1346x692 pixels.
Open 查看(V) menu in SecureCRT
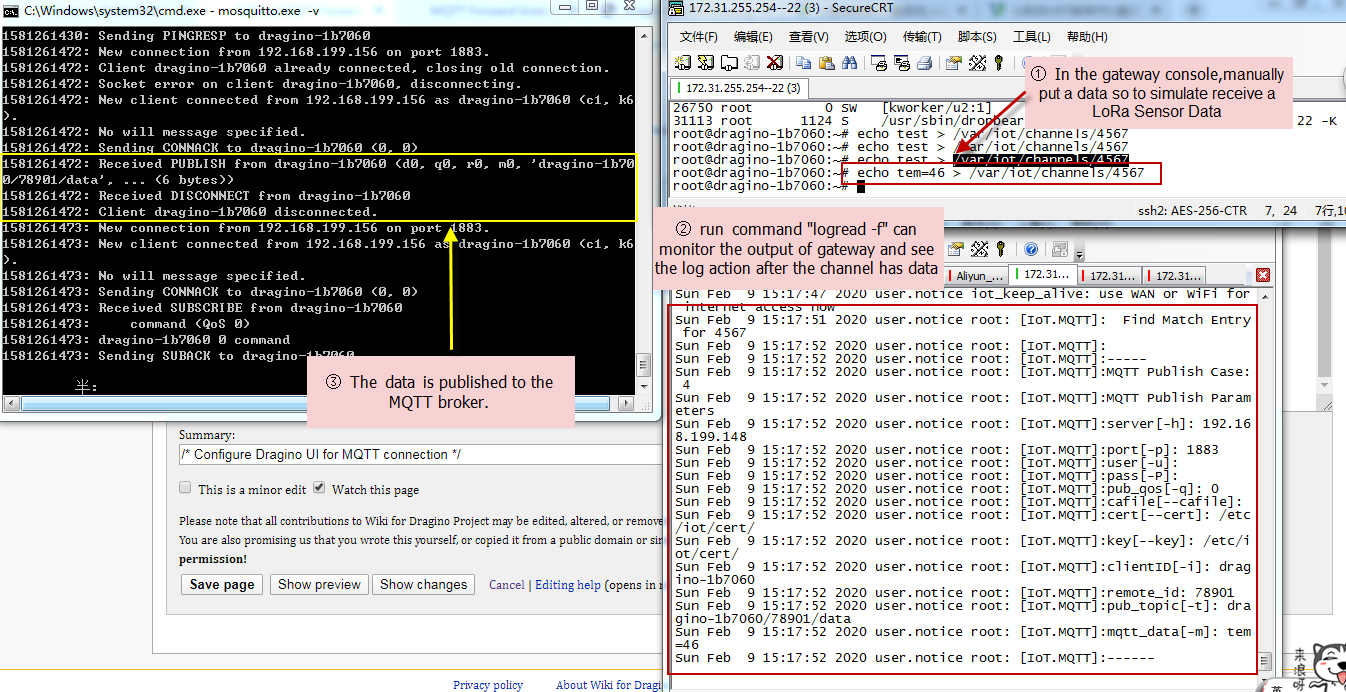[809, 37]
